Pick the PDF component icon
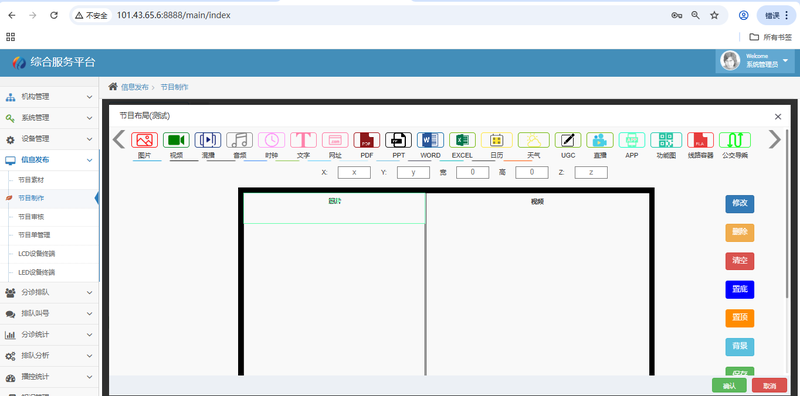 coord(366,140)
